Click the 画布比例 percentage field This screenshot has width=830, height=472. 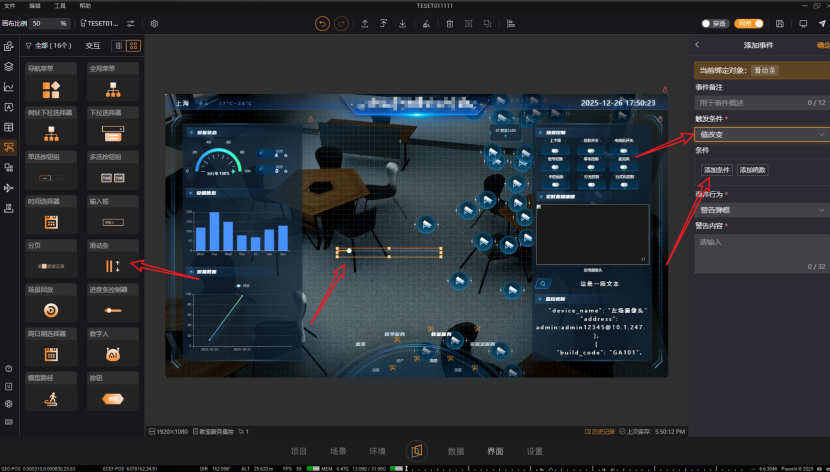50,23
